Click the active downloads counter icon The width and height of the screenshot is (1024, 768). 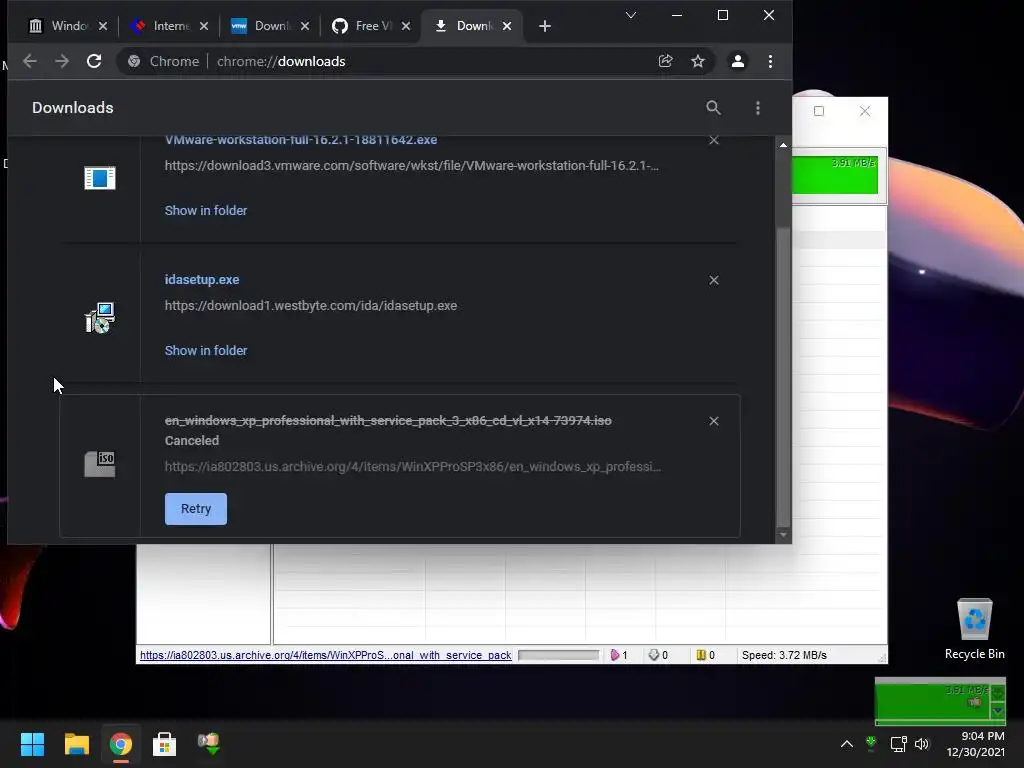615,655
